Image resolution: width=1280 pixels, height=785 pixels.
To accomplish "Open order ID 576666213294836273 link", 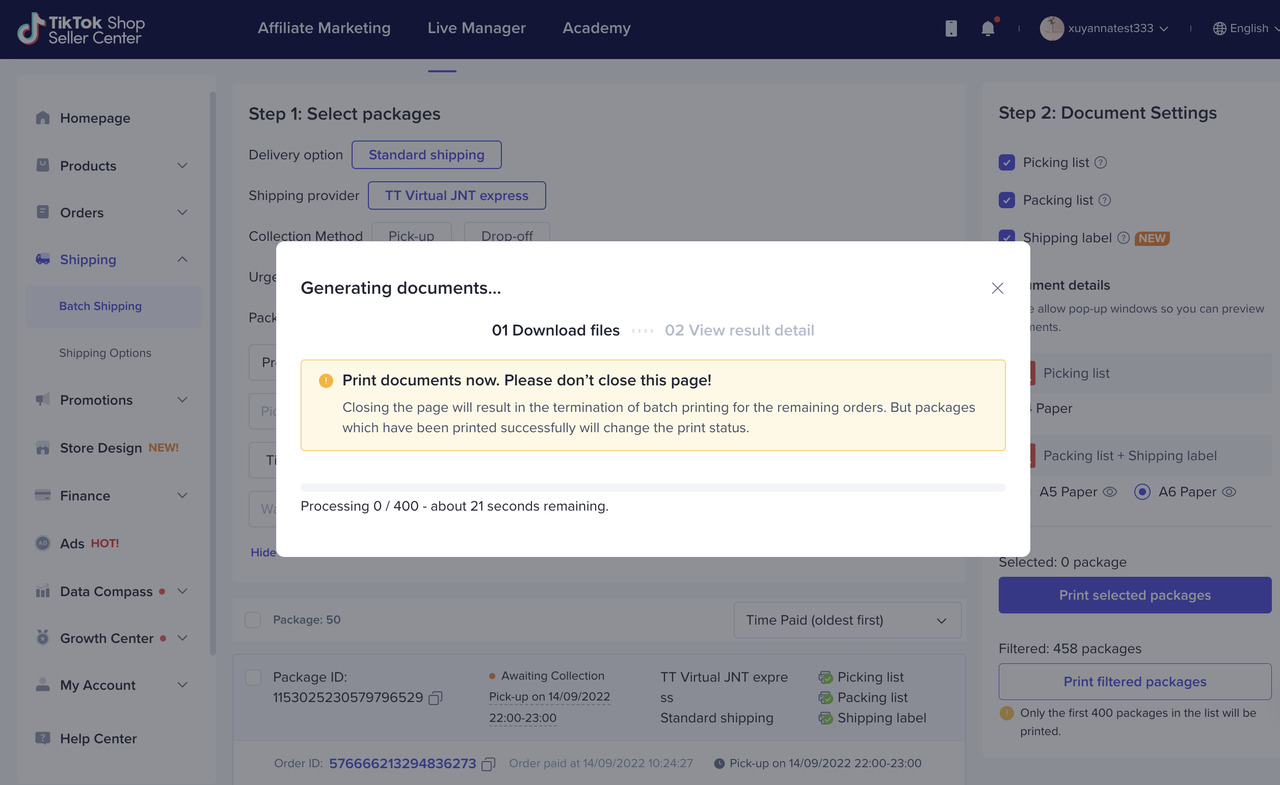I will (x=402, y=763).
